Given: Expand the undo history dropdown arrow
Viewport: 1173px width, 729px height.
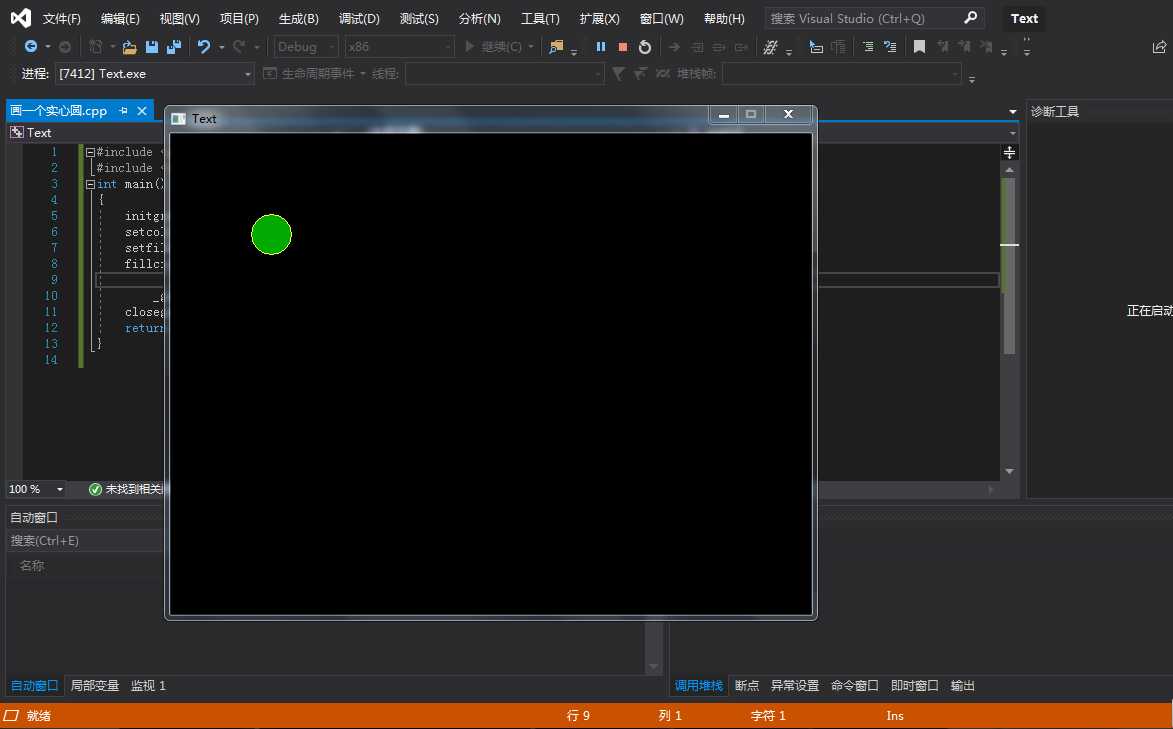Looking at the screenshot, I should [221, 47].
